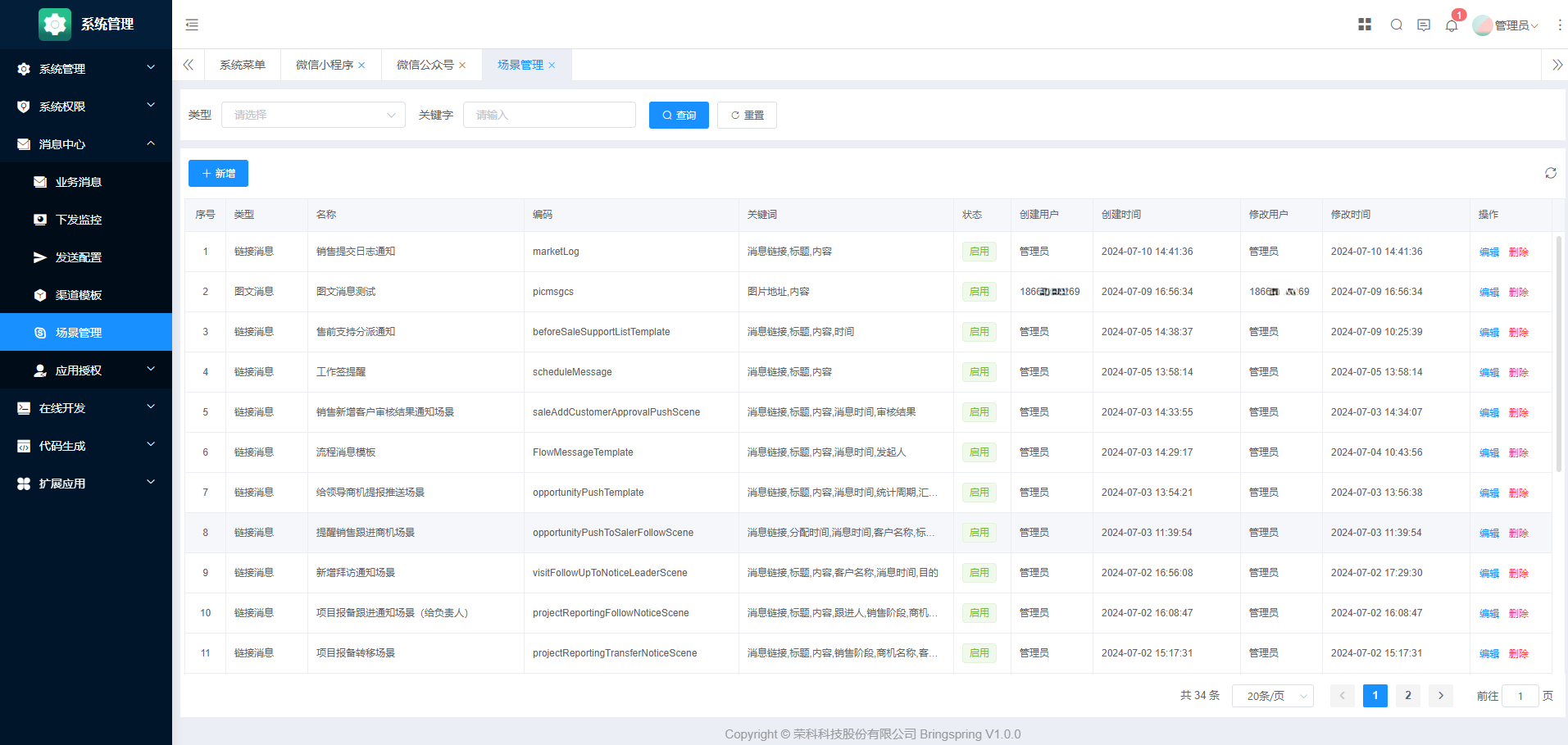
Task: Open the 20条/页 page size dropdown
Action: [1272, 696]
